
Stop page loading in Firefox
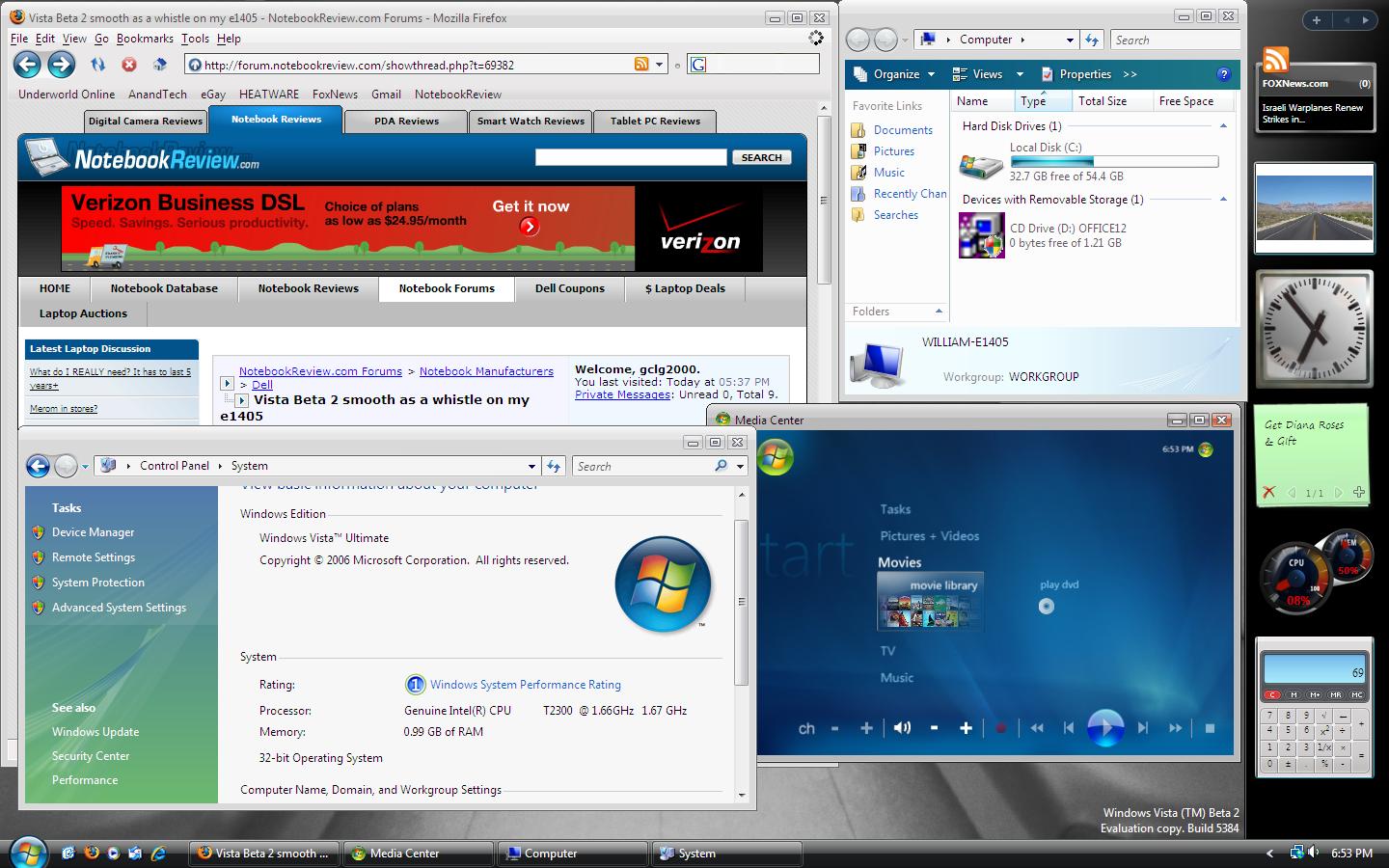click(x=128, y=65)
